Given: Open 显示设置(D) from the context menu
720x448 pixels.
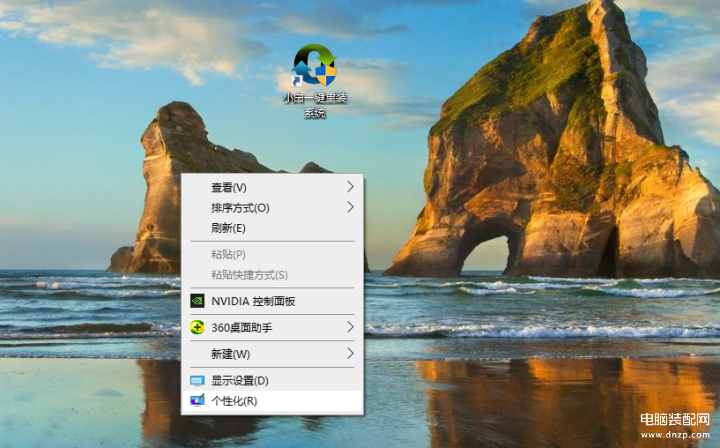Looking at the screenshot, I should coord(272,381).
